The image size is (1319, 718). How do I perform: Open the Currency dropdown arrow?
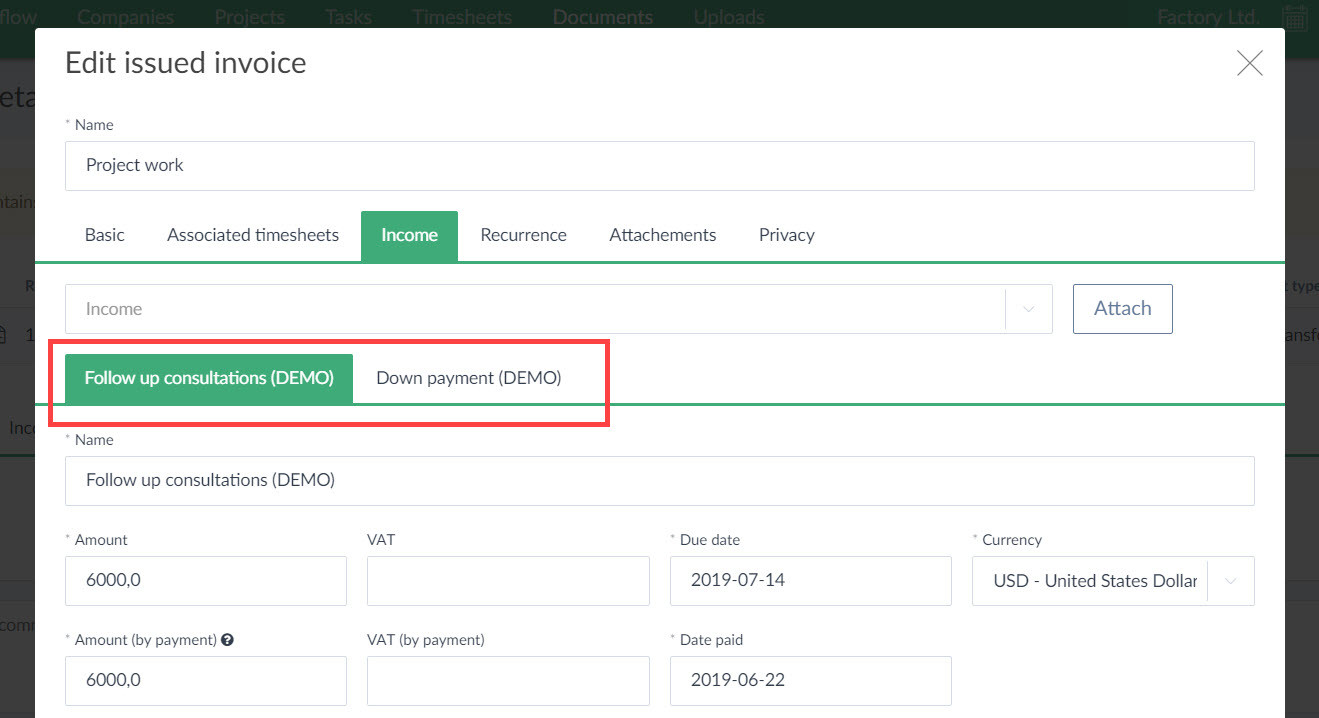pos(1230,581)
